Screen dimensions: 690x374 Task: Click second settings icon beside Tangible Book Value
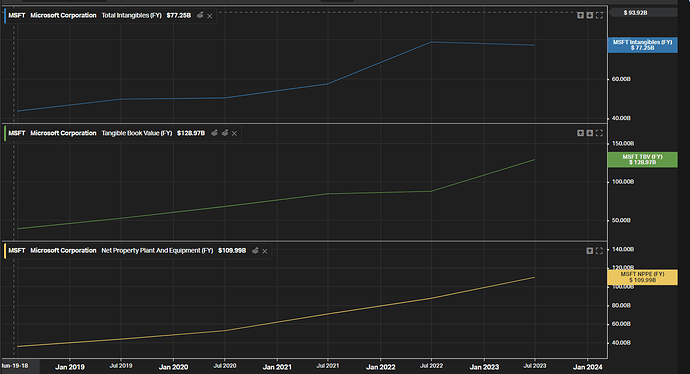(225, 133)
